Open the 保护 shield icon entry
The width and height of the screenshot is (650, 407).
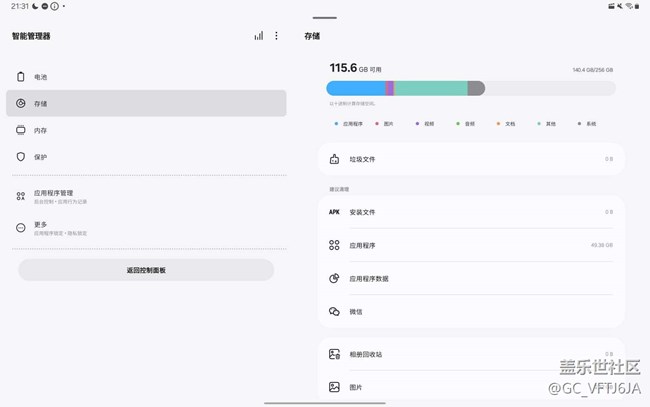pos(20,157)
